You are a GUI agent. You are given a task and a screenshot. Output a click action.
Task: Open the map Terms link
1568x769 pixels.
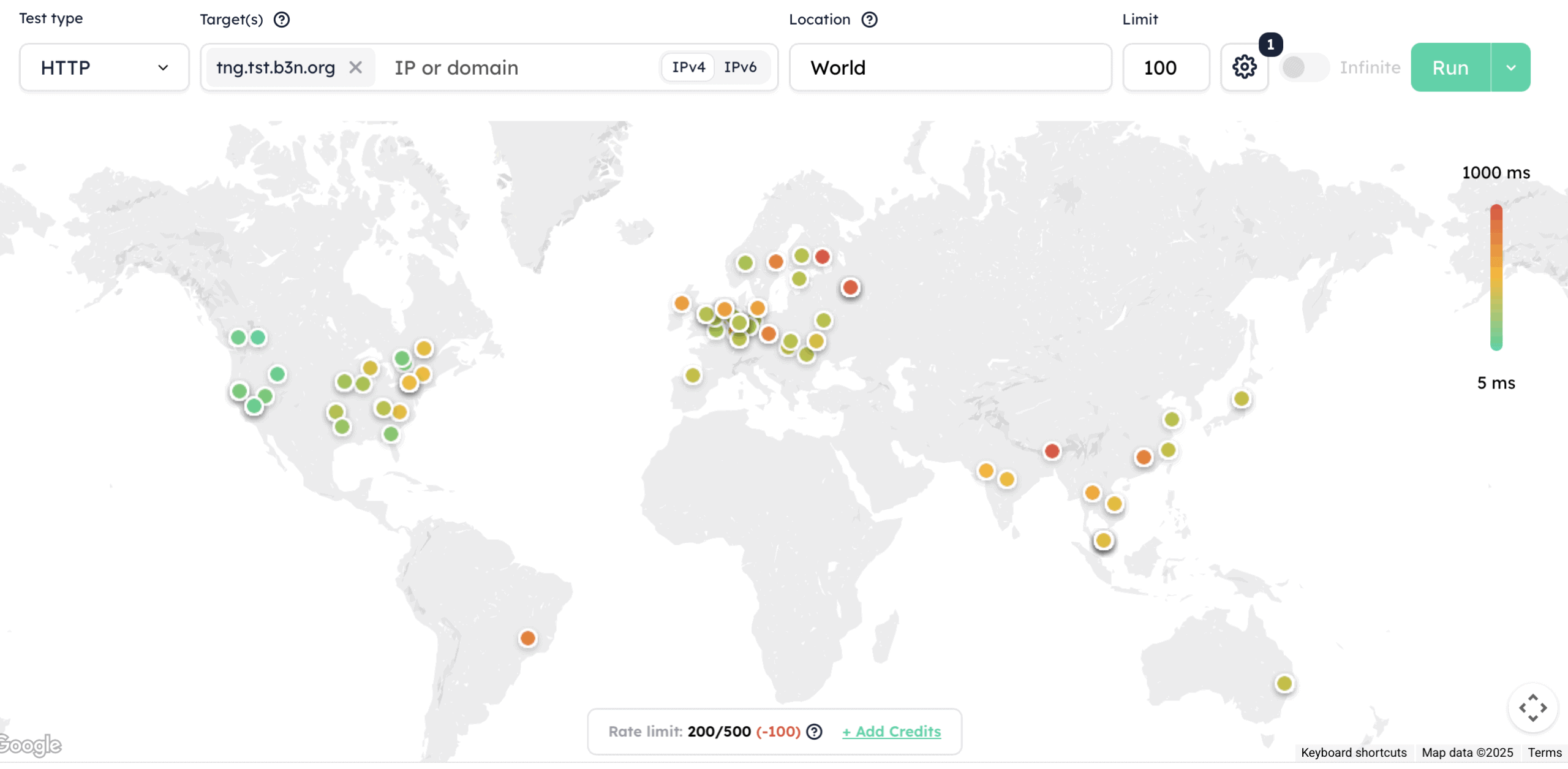pos(1544,752)
